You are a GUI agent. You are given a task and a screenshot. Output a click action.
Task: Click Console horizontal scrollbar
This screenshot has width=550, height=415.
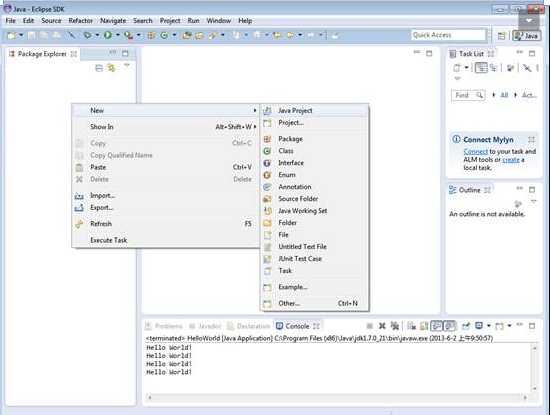pos(337,397)
